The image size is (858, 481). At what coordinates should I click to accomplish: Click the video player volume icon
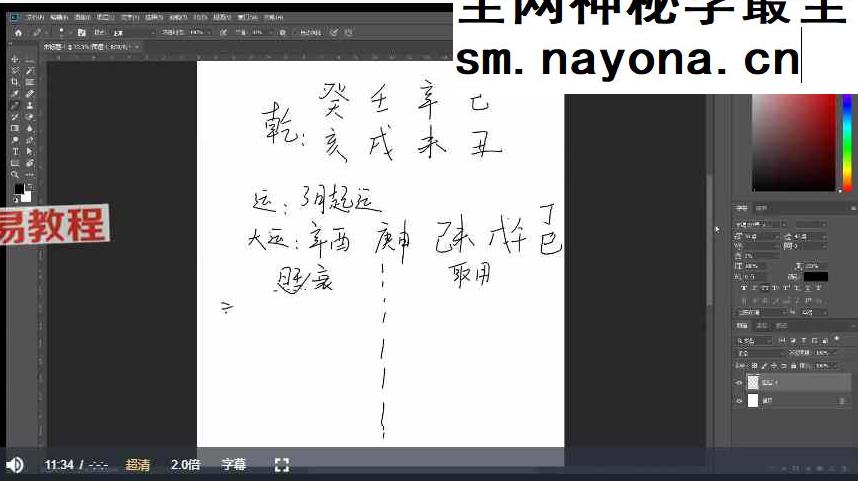click(14, 465)
